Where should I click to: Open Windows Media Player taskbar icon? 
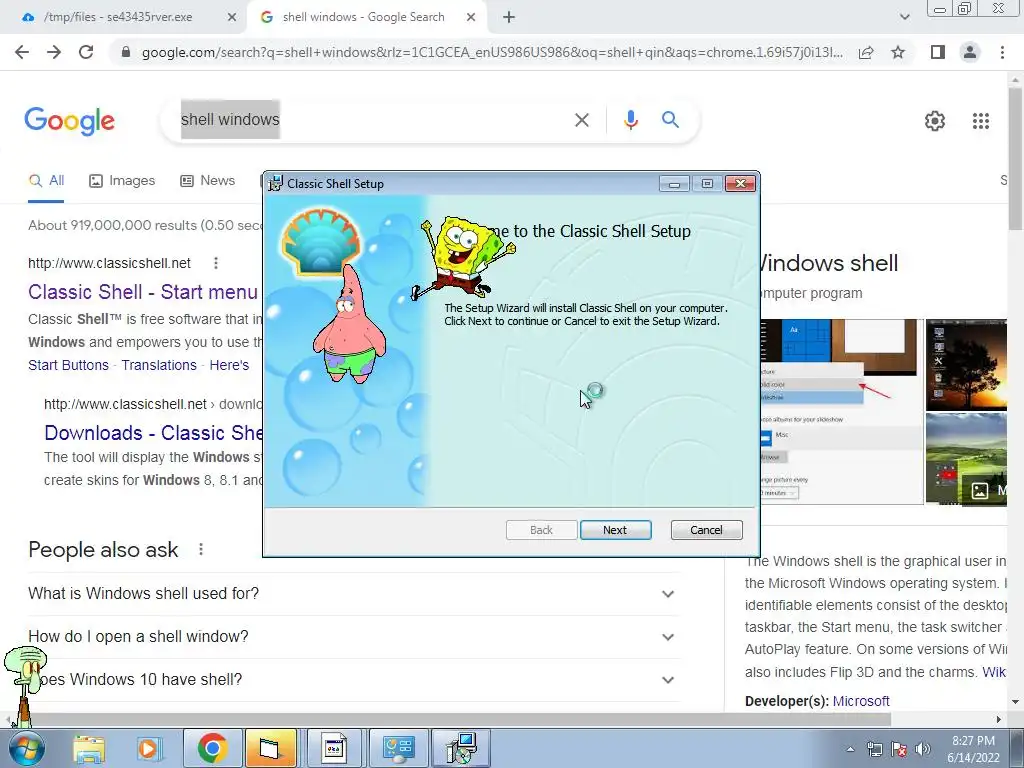149,748
